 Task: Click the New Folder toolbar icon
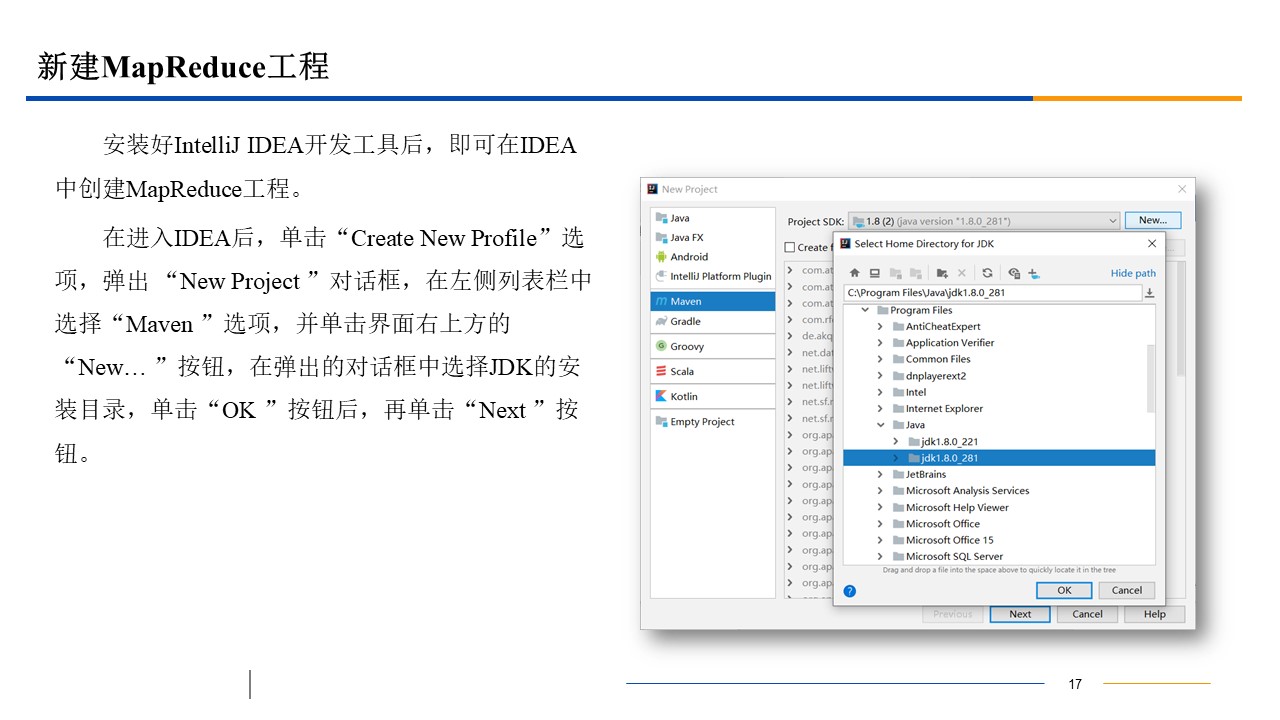pos(942,273)
